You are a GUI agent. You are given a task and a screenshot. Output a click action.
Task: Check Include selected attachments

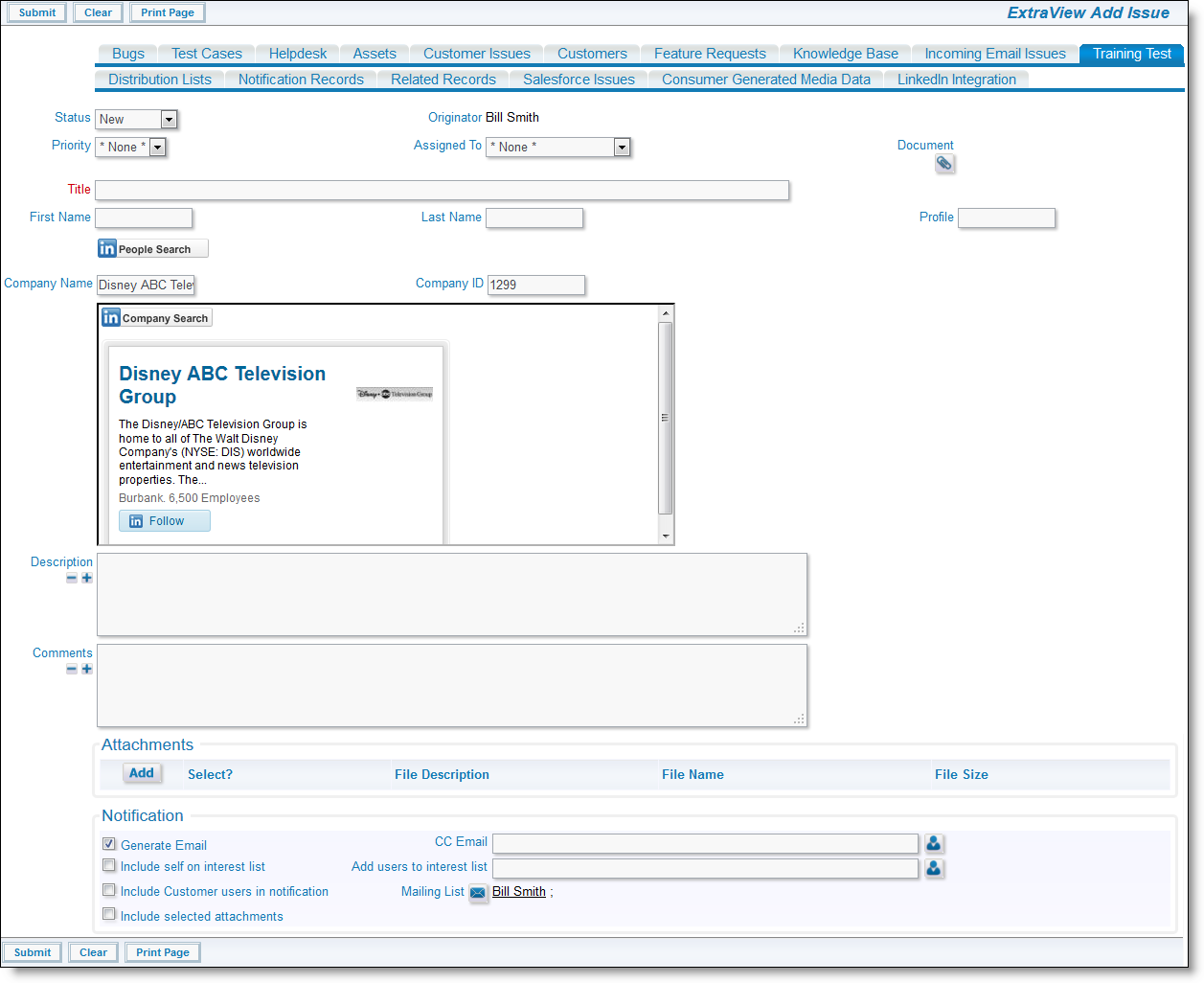109,915
